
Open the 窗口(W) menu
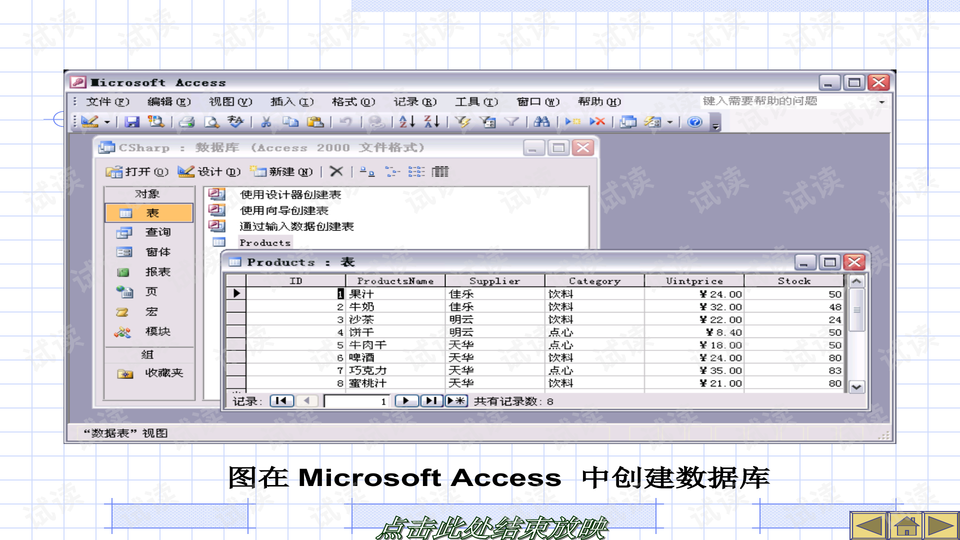(538, 102)
